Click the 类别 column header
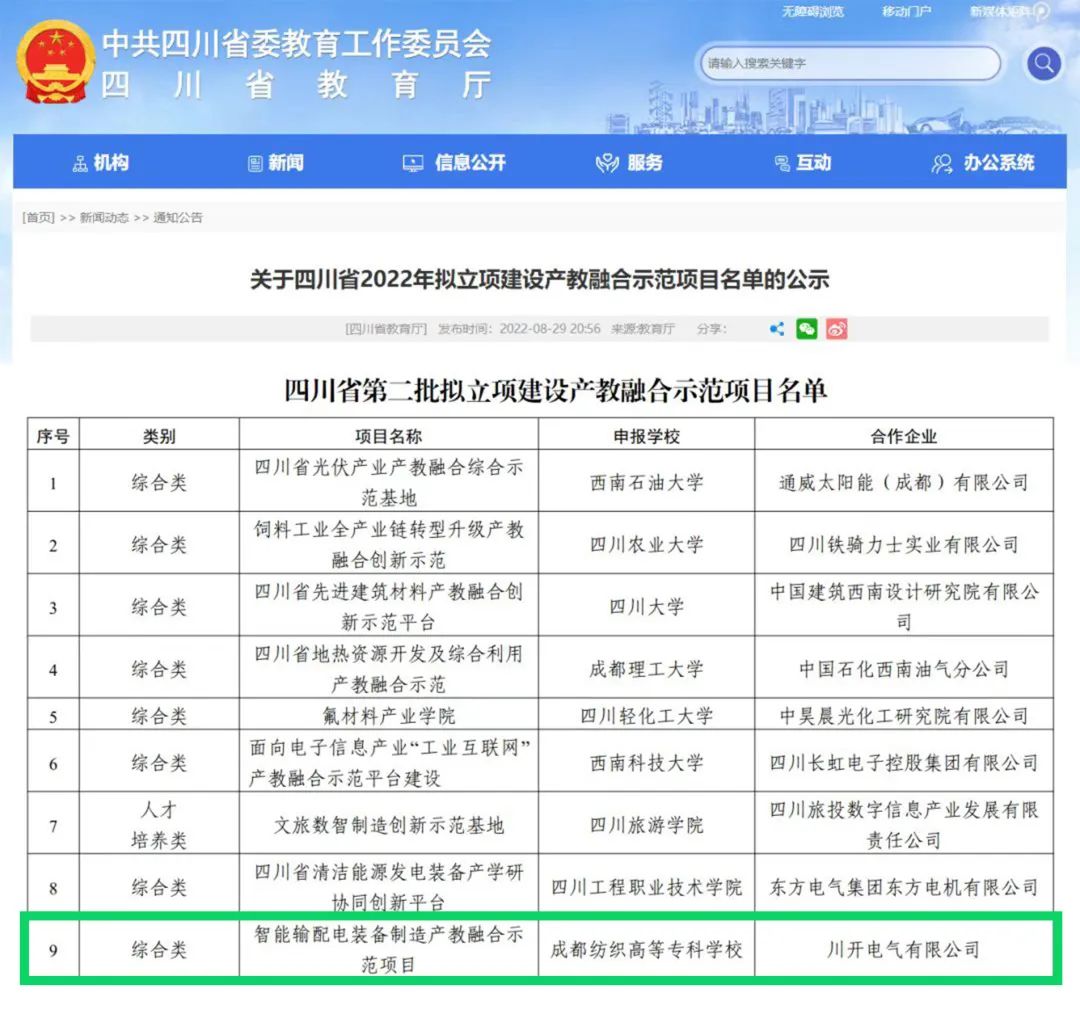Viewport: 1080px width, 1018px height. pyautogui.click(x=159, y=436)
